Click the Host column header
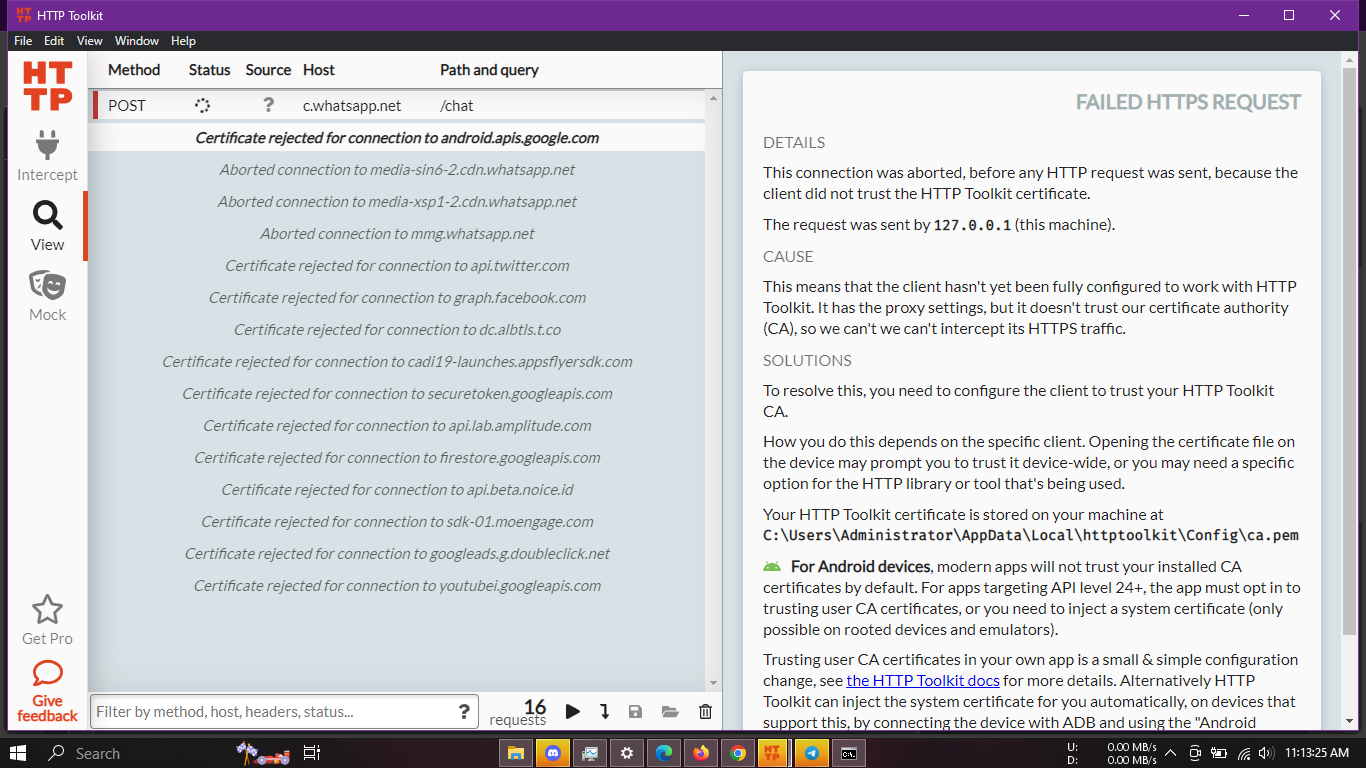The image size is (1366, 768). click(319, 70)
